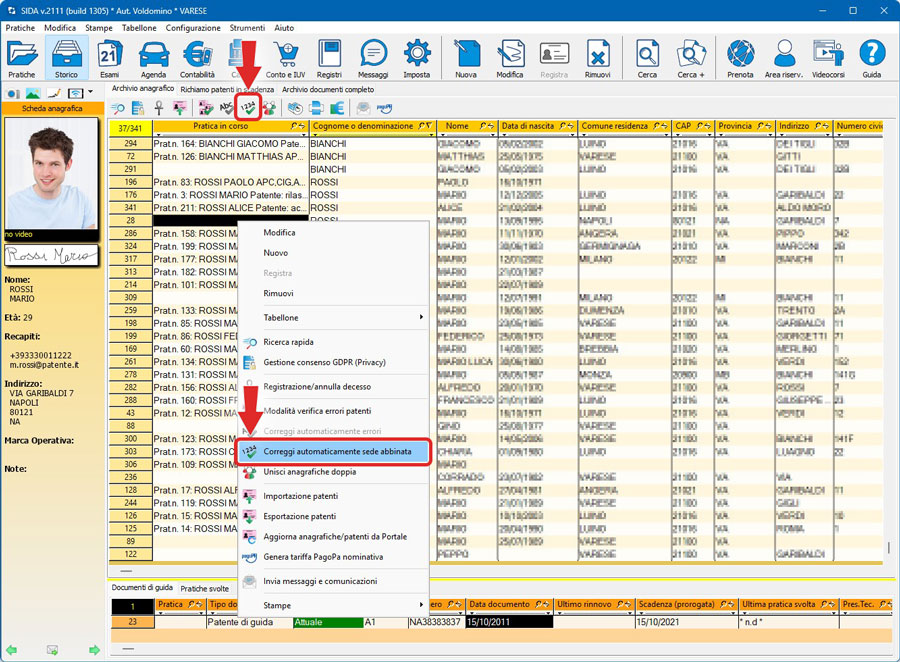Switch to Archivio documenti completo tab
This screenshot has height=662, width=900.
pos(328,89)
